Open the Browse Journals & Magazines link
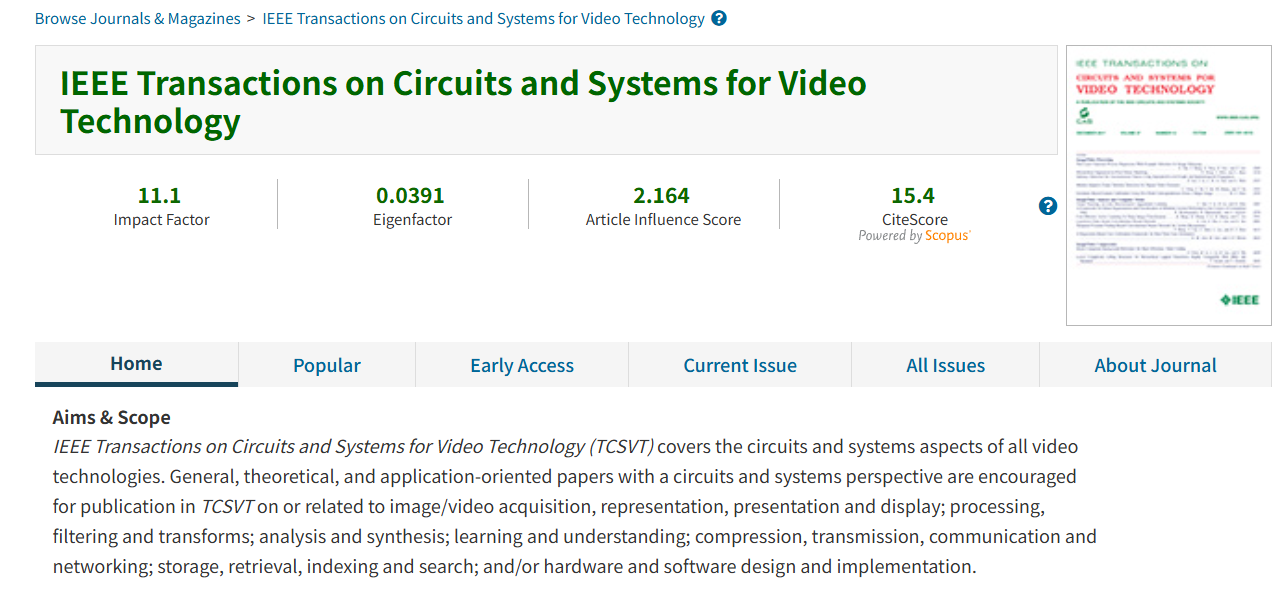1282x594 pixels. (x=138, y=19)
